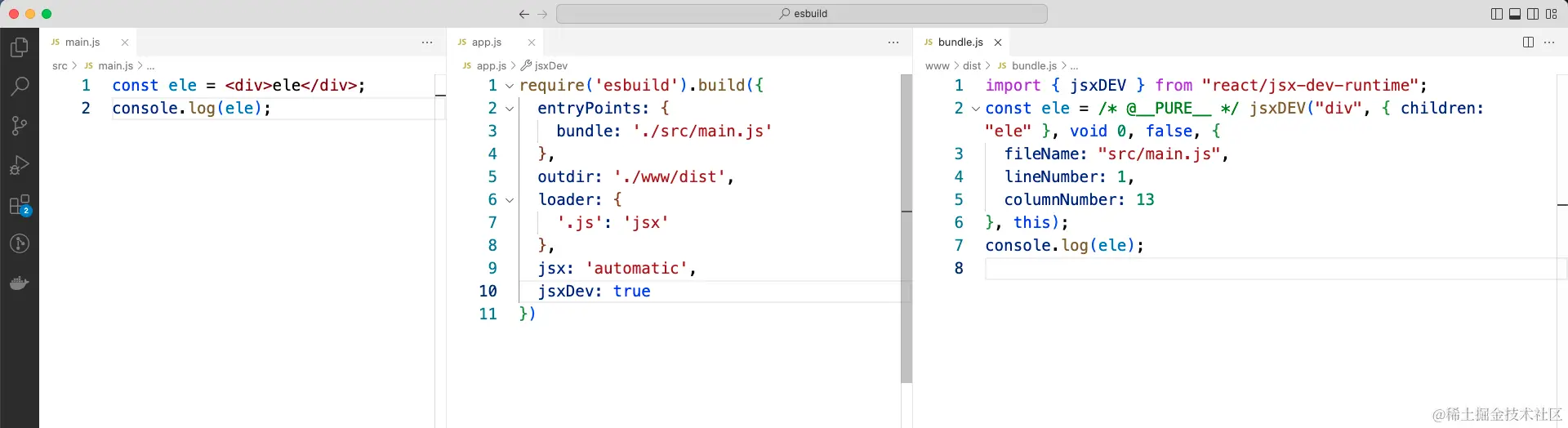Viewport: 1568px width, 428px height.
Task: Click jsxDev symbol in app.js breadcrumb
Action: point(551,66)
